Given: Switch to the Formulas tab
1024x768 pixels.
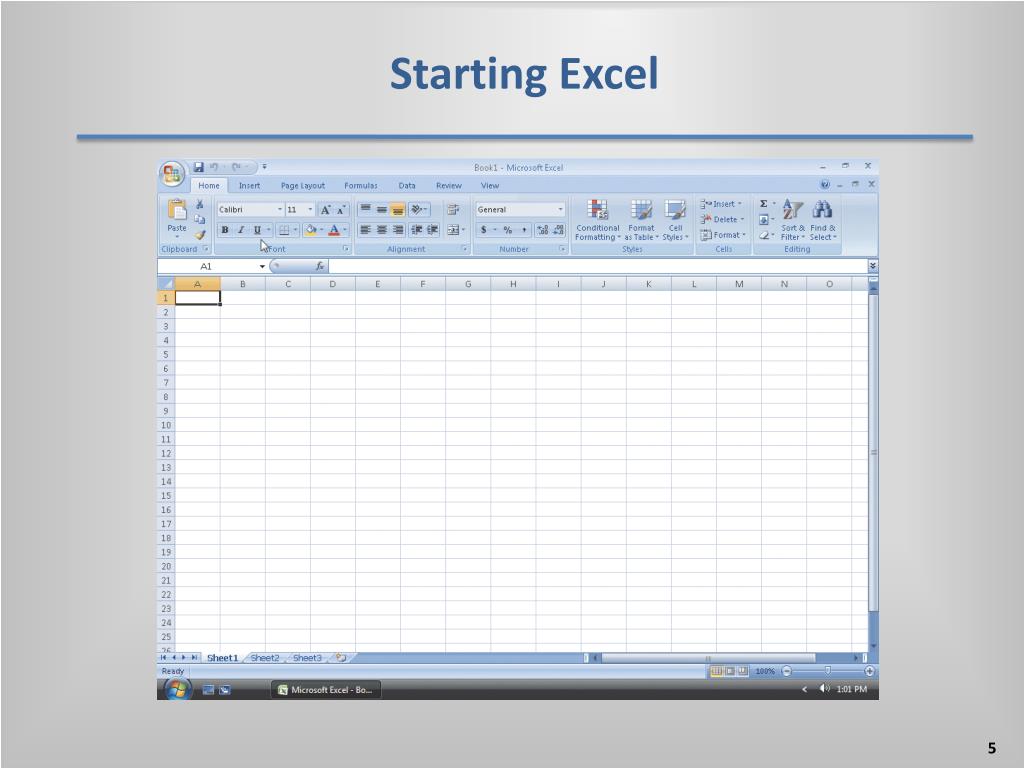Looking at the screenshot, I should pyautogui.click(x=360, y=185).
